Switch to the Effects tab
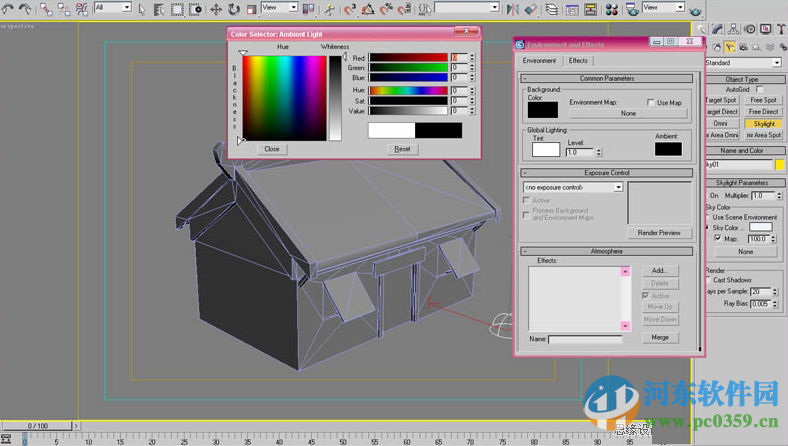The image size is (788, 446). [578, 61]
